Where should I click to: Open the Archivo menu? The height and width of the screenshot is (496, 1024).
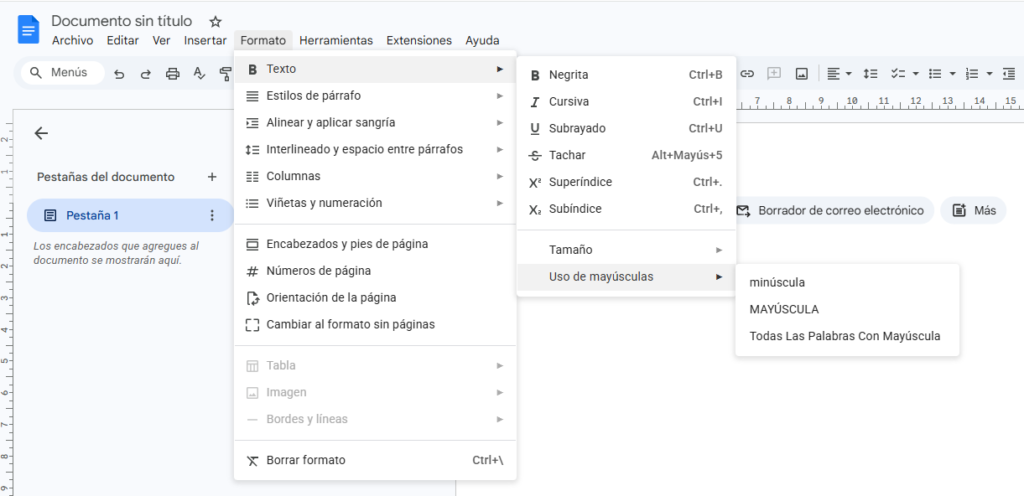(x=72, y=40)
